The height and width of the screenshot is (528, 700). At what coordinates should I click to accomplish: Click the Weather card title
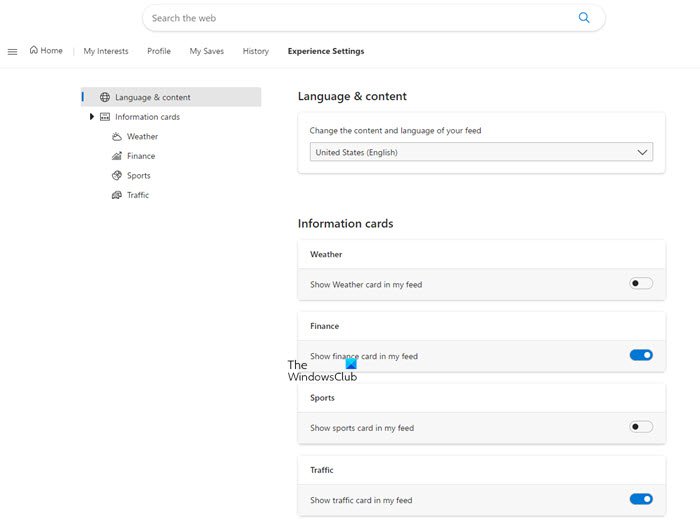click(x=326, y=254)
